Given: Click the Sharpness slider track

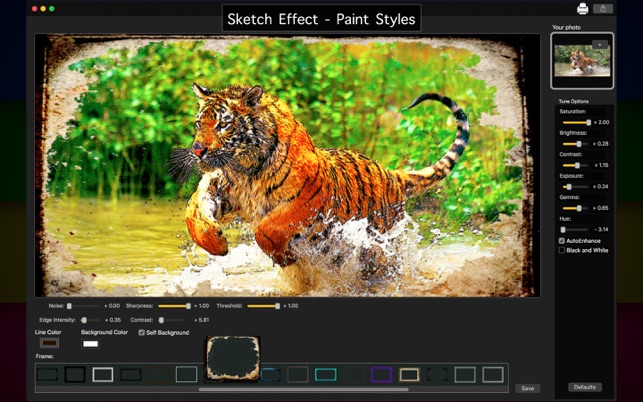Looking at the screenshot, I should point(174,306).
